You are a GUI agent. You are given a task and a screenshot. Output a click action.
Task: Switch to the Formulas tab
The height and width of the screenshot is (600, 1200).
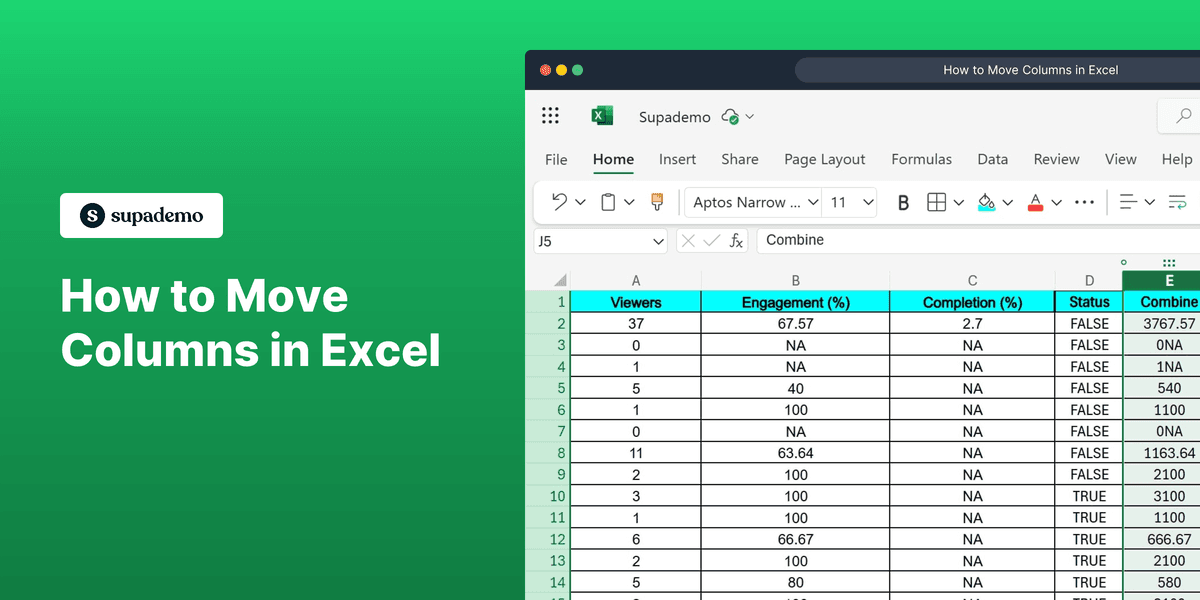[x=921, y=159]
